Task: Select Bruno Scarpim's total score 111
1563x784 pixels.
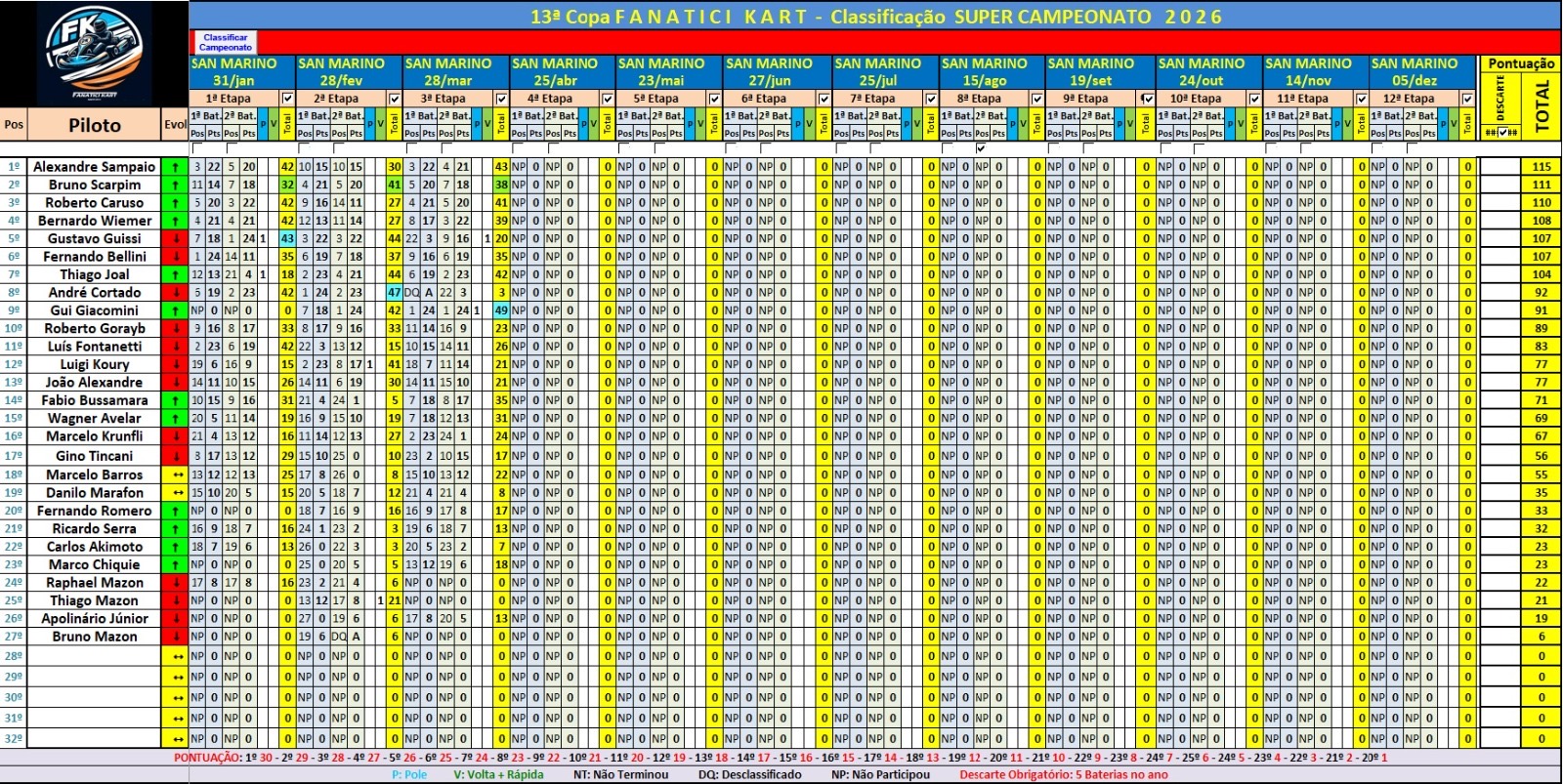Action: 1542,185
